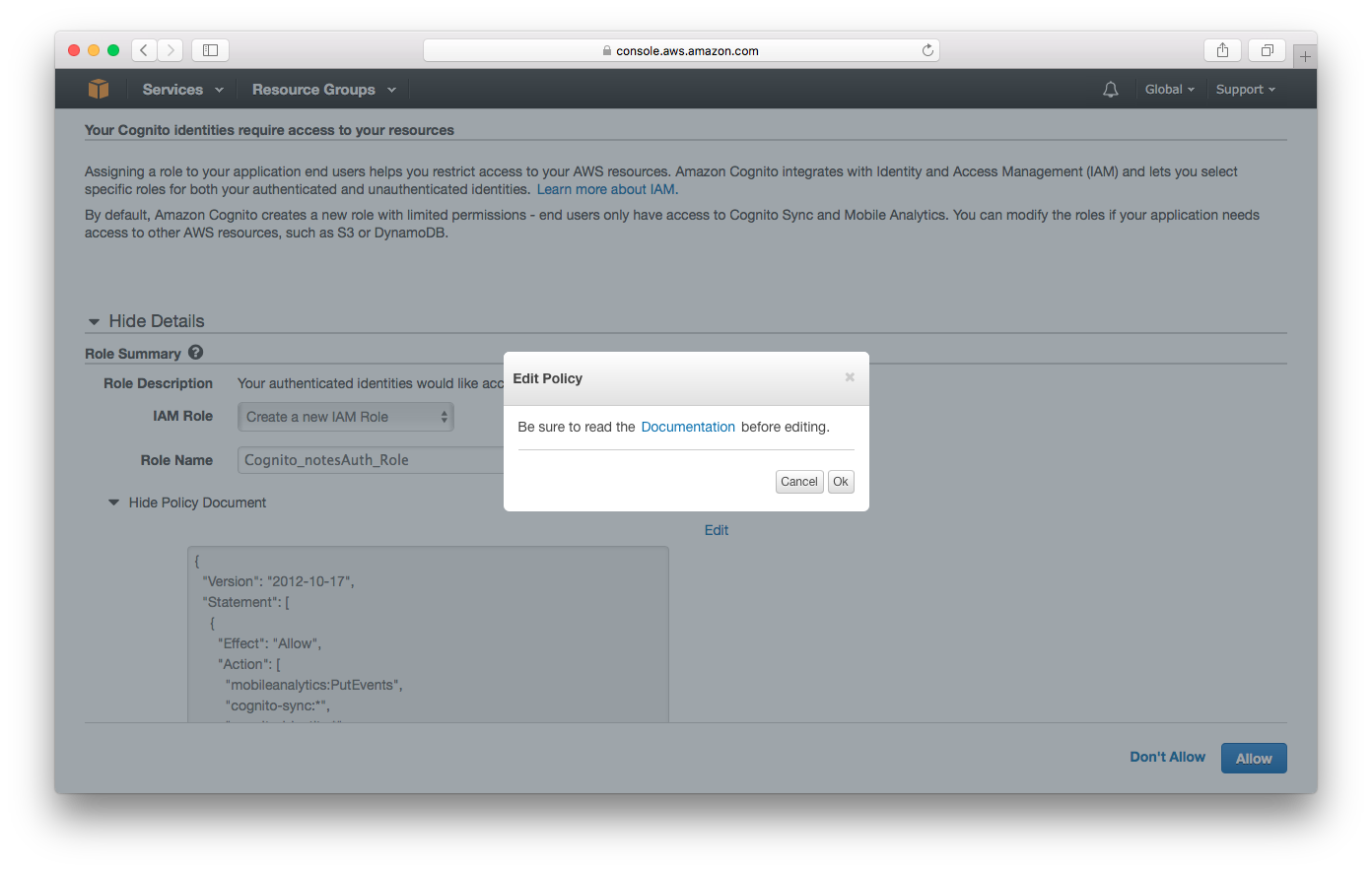Open a new tab with the plus button
Screen dimensions: 1372x872
[x=1305, y=56]
